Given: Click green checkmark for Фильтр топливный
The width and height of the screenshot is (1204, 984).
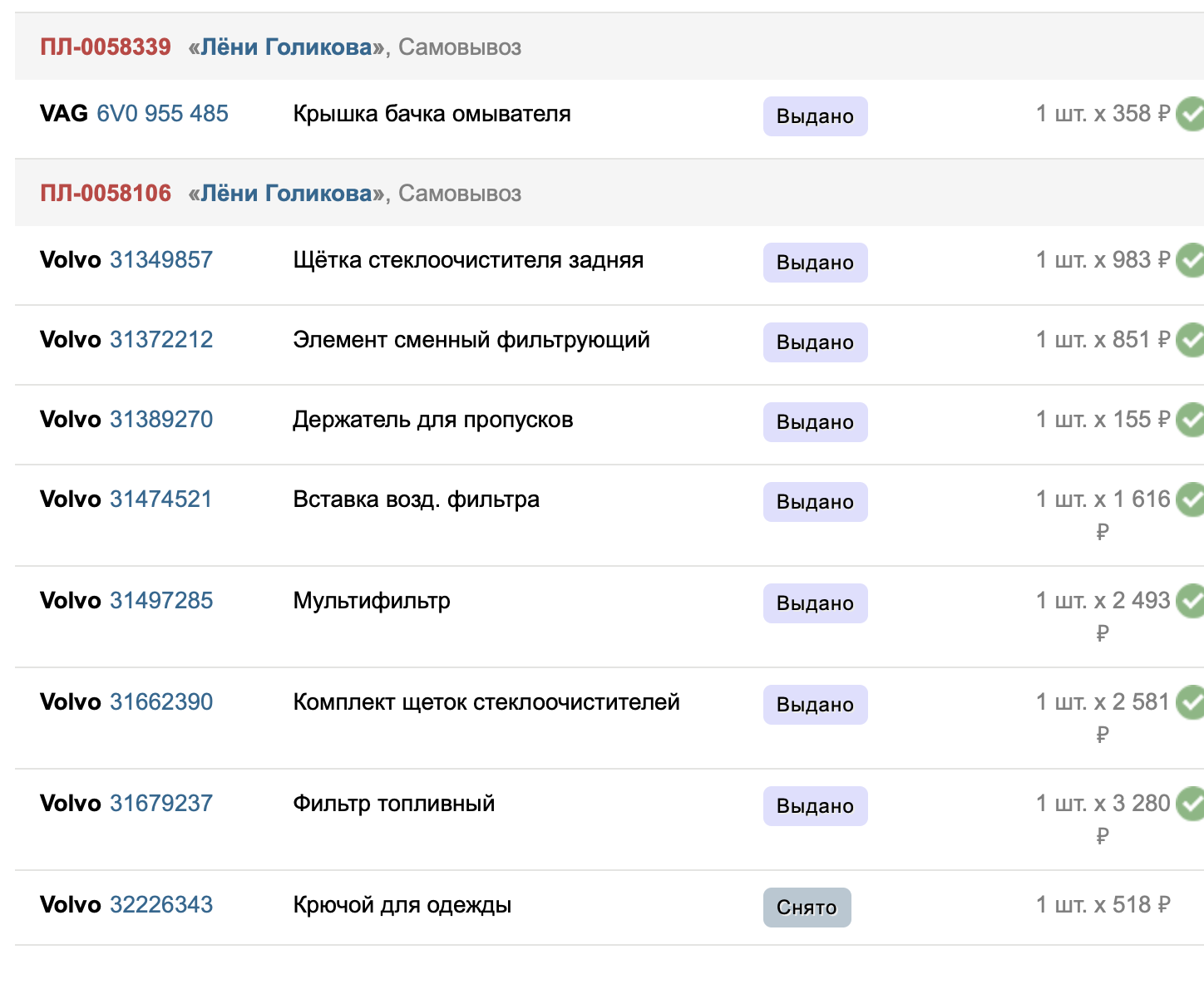Looking at the screenshot, I should coord(1191,804).
